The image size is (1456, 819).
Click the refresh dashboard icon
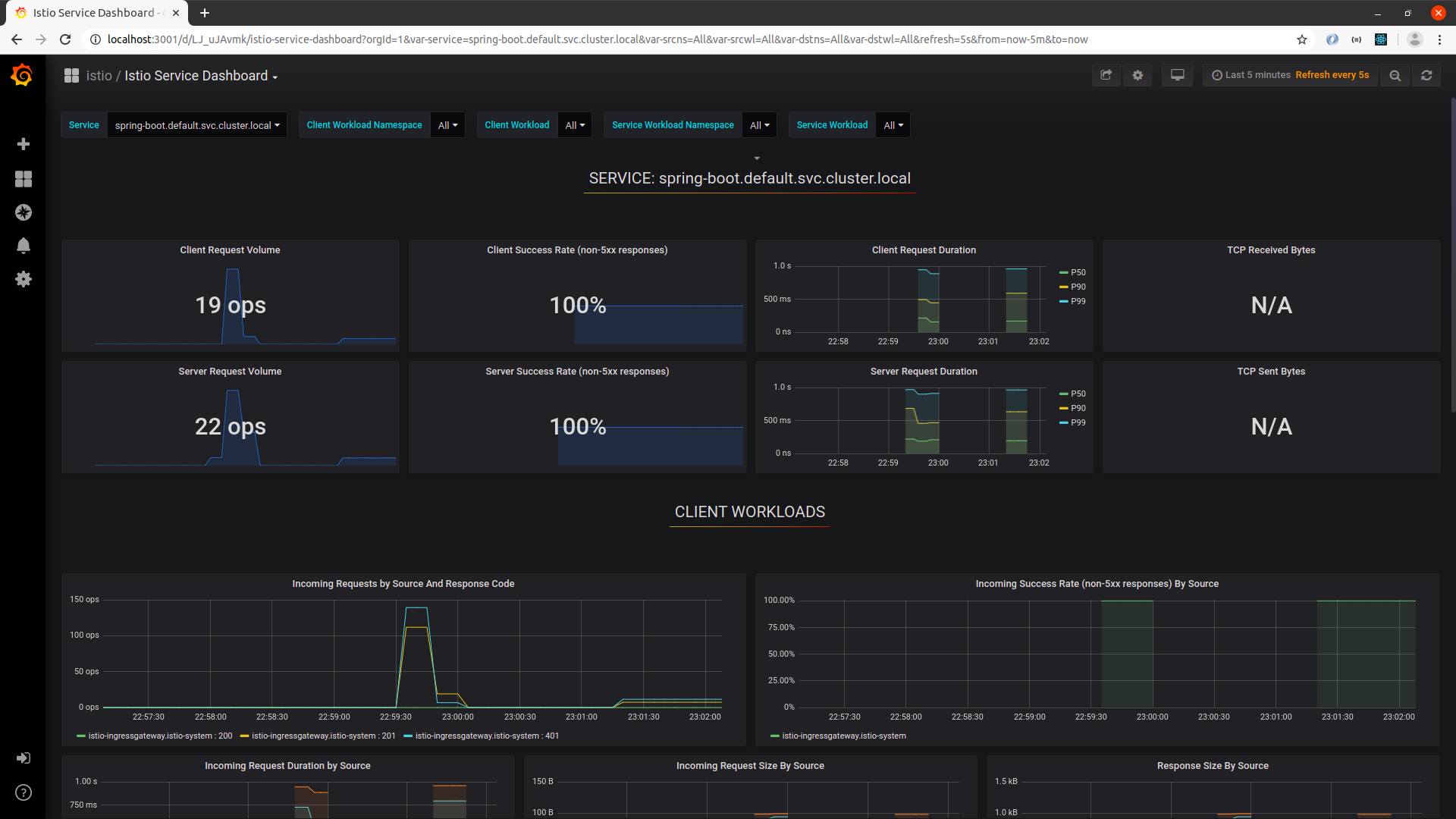click(1426, 75)
